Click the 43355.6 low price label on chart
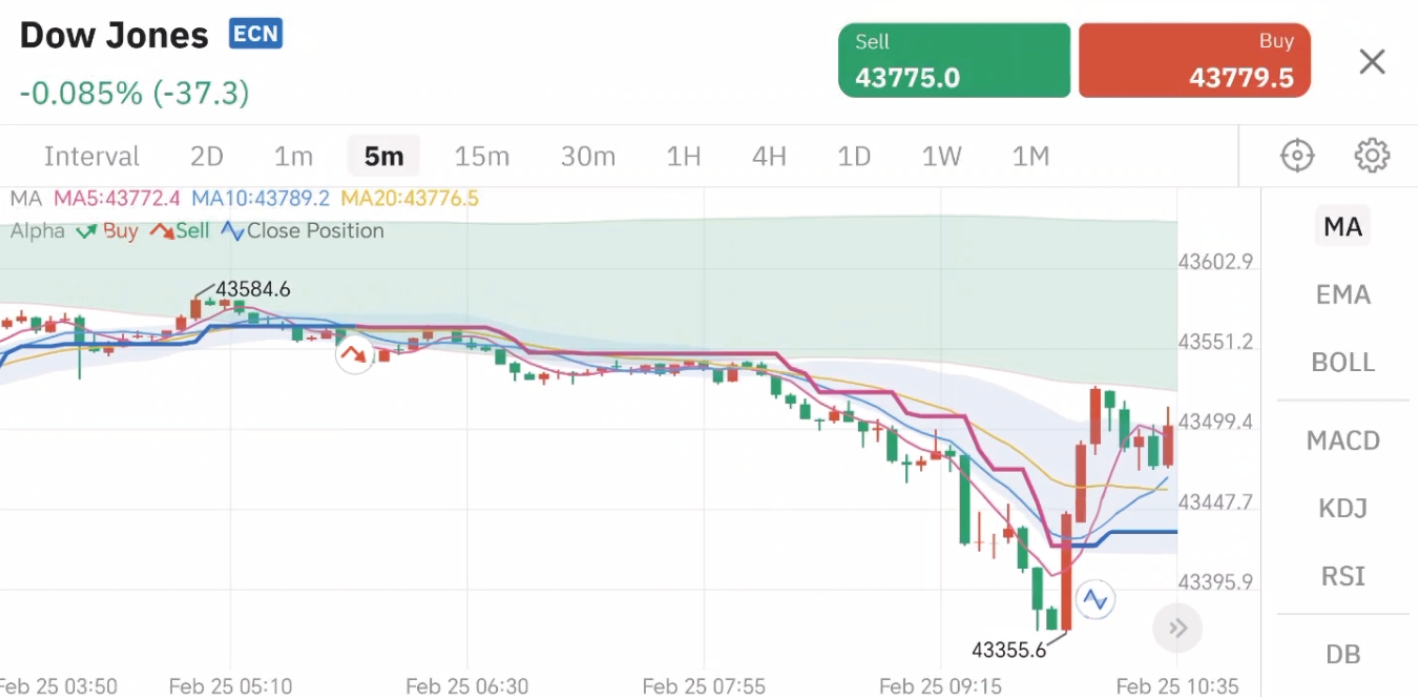Screen dimensions: 1418x697 (1009, 649)
